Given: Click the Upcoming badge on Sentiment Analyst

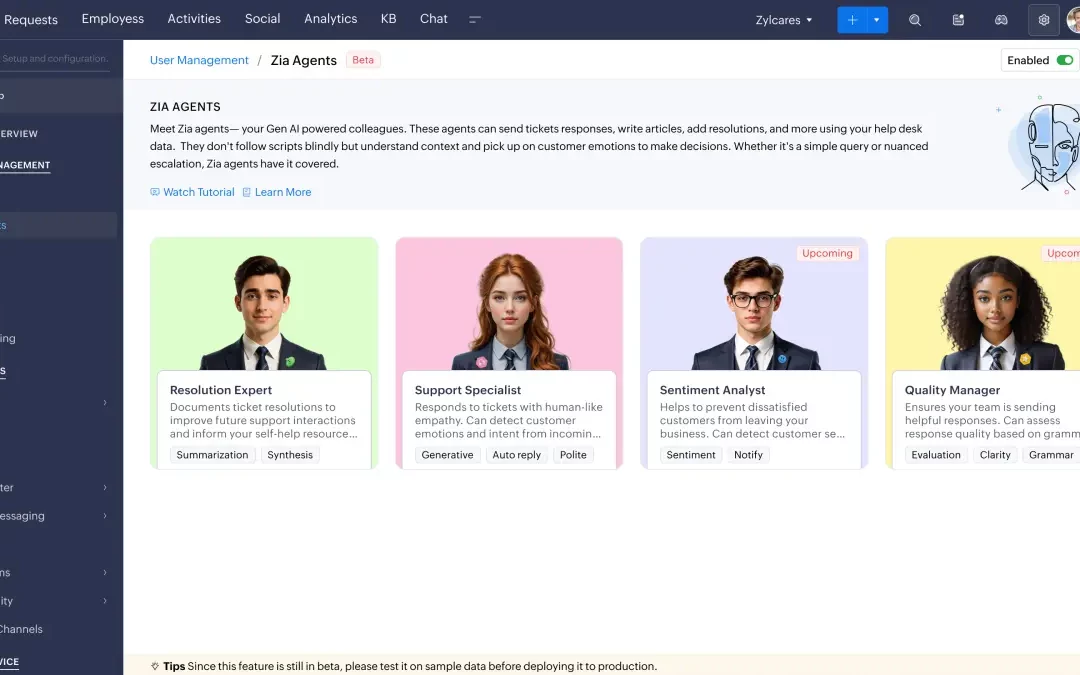Looking at the screenshot, I should click(x=827, y=253).
